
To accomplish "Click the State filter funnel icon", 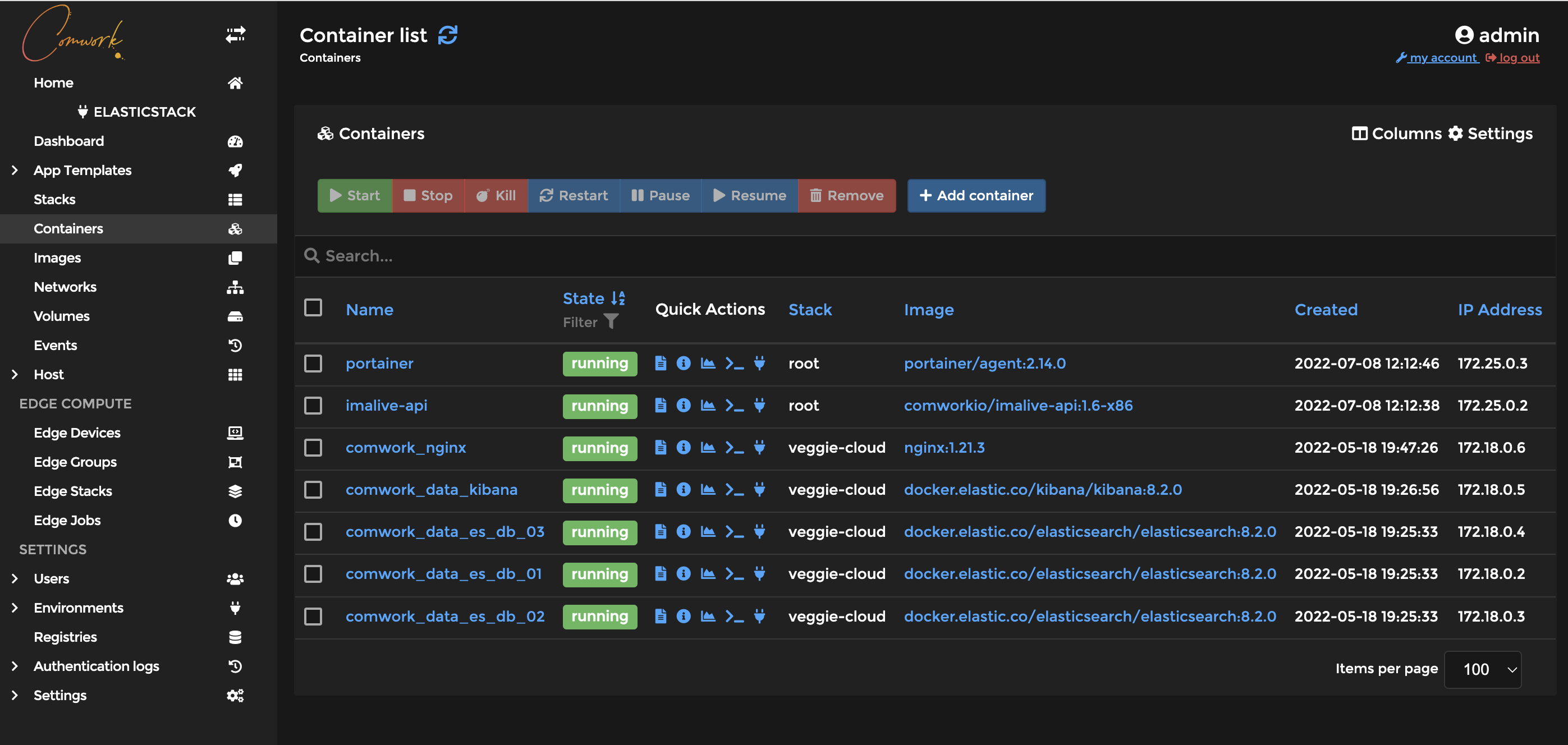I will pyautogui.click(x=611, y=321).
